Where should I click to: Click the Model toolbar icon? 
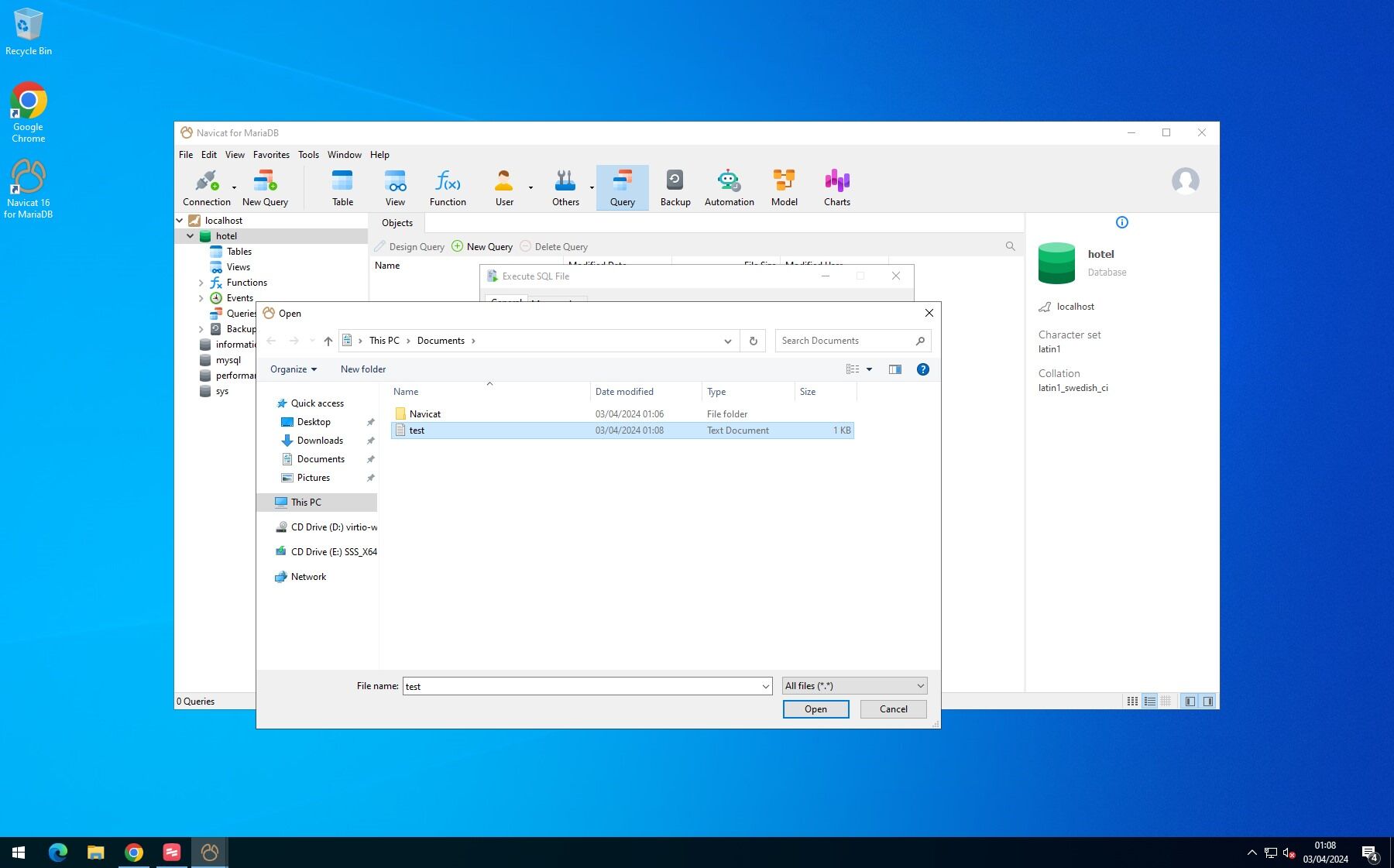784,188
